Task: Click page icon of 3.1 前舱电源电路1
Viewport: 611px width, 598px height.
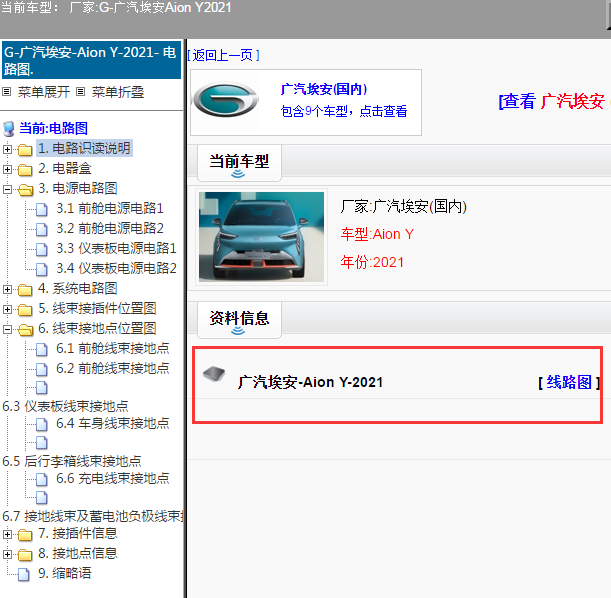Action: pos(42,209)
